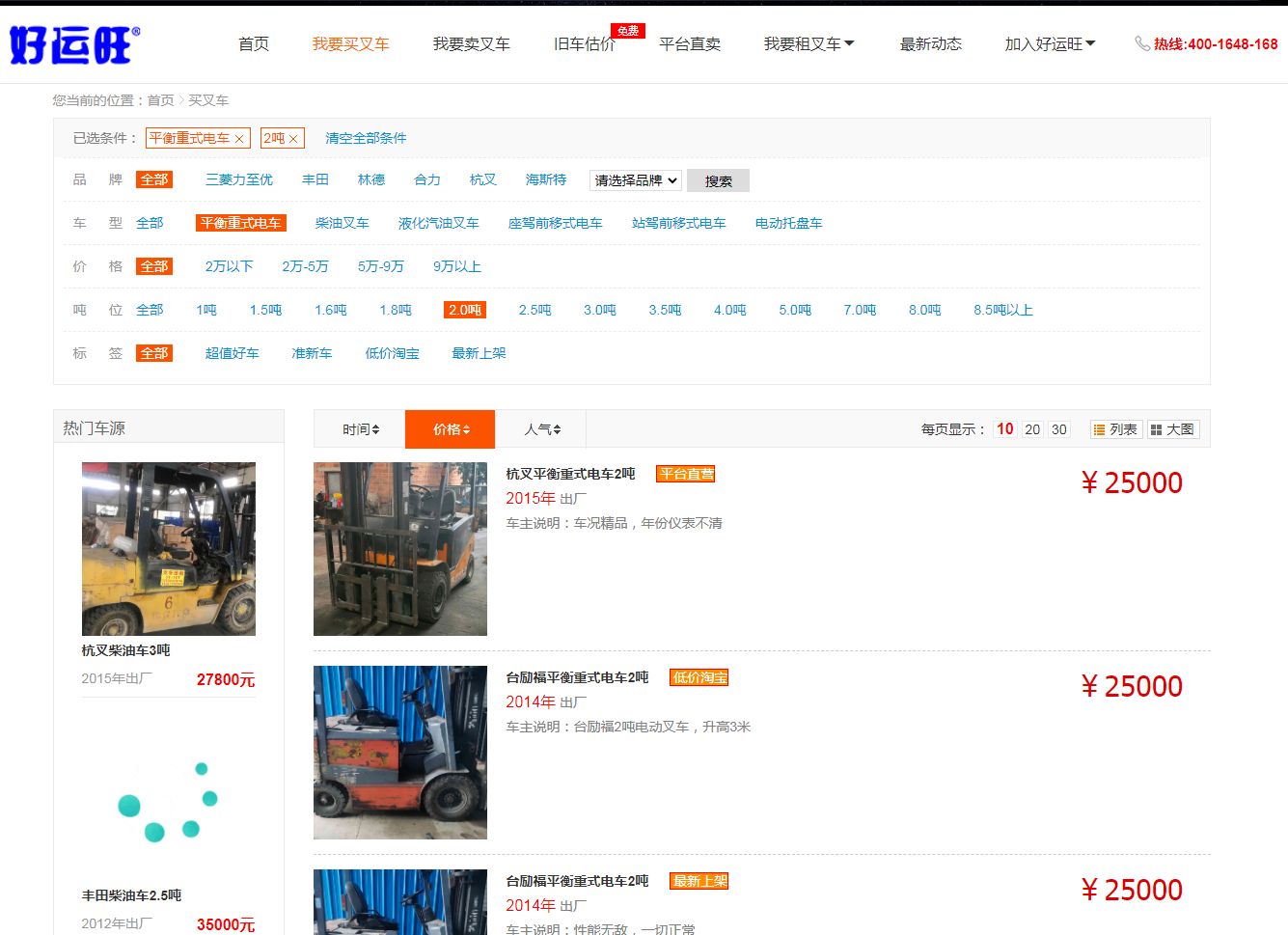Open the 请选择品牌 brand selector
The image size is (1288, 935).
[x=636, y=180]
